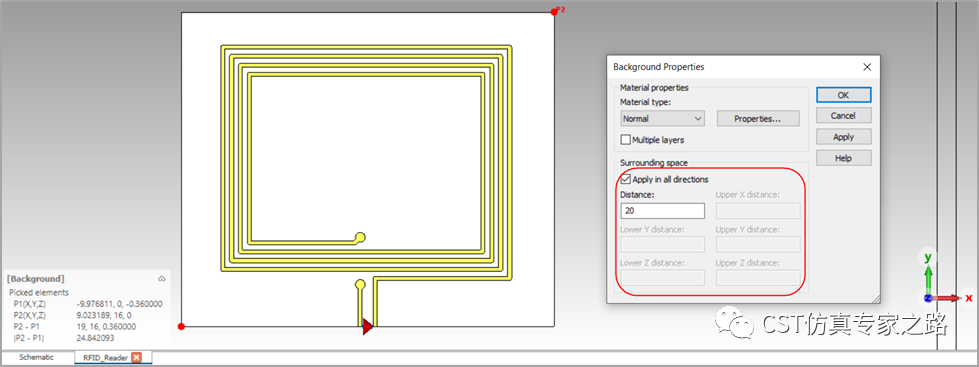Screen dimensions: 979x367
Task: Click the lower feed circular pad
Action: (x=360, y=285)
